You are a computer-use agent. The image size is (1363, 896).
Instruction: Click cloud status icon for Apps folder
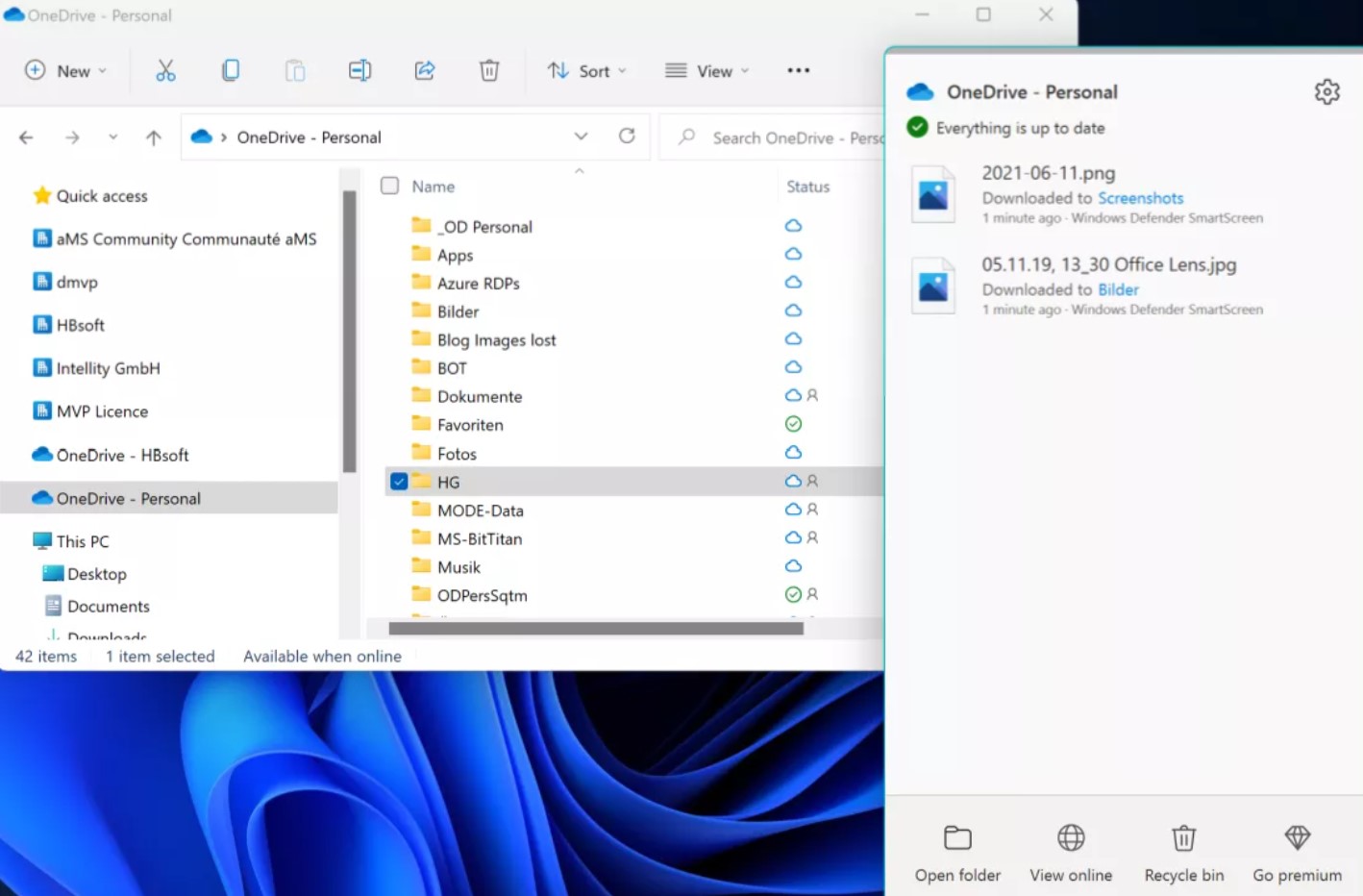point(793,254)
